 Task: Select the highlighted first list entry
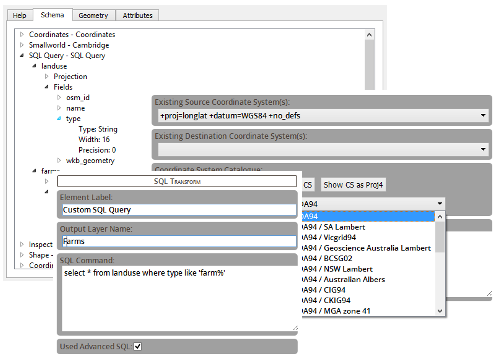tap(368, 216)
